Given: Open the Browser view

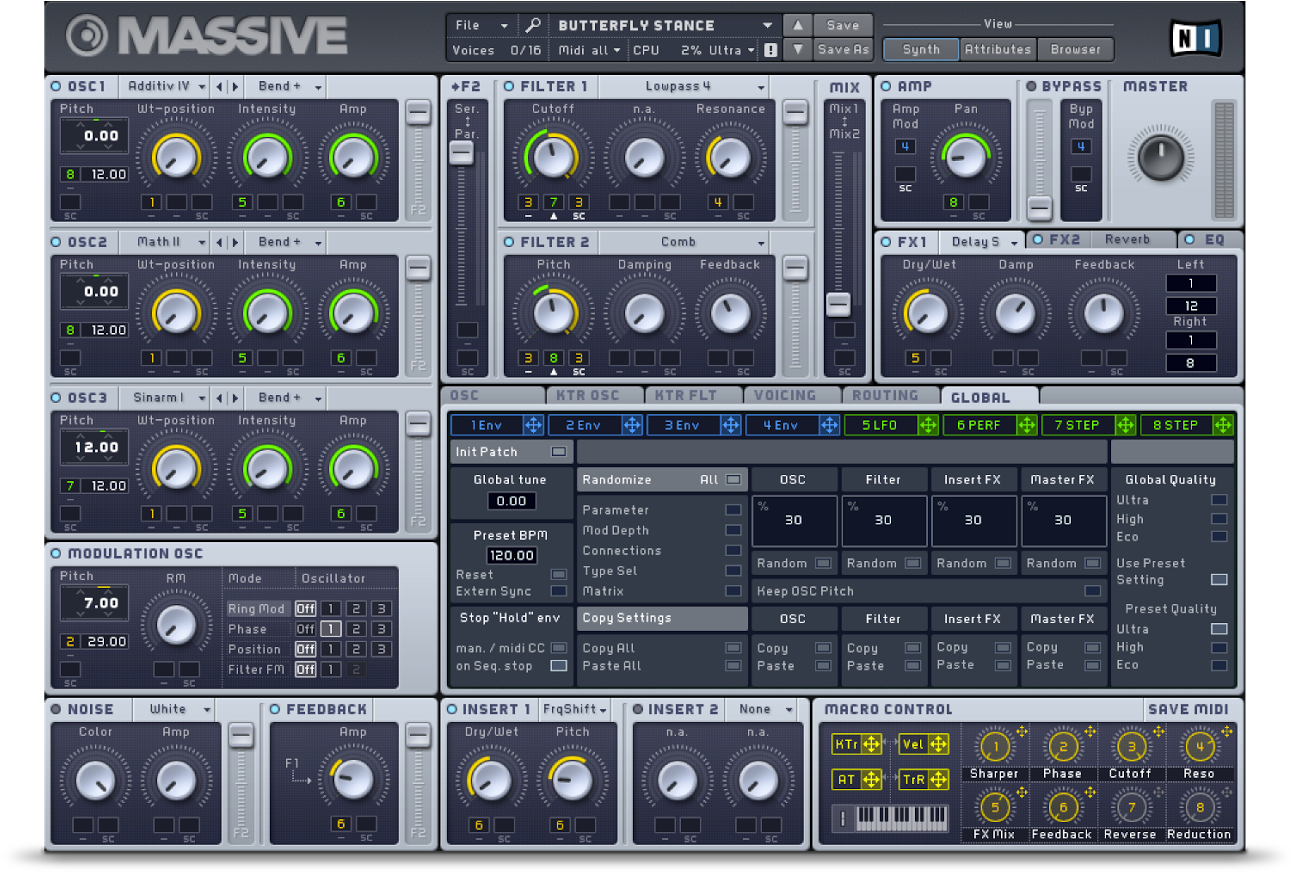Looking at the screenshot, I should pos(1076,49).
